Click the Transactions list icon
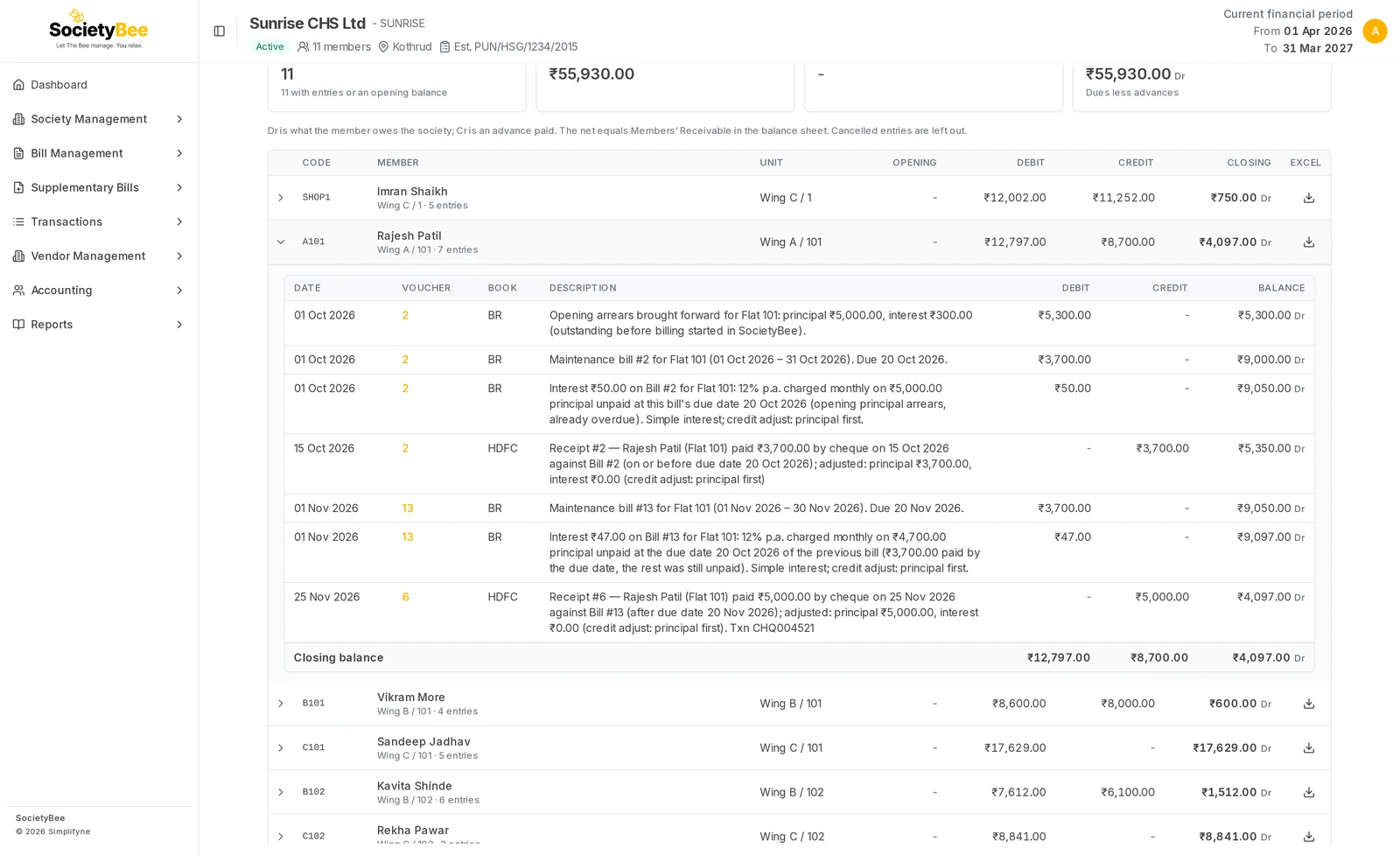 click(18, 221)
